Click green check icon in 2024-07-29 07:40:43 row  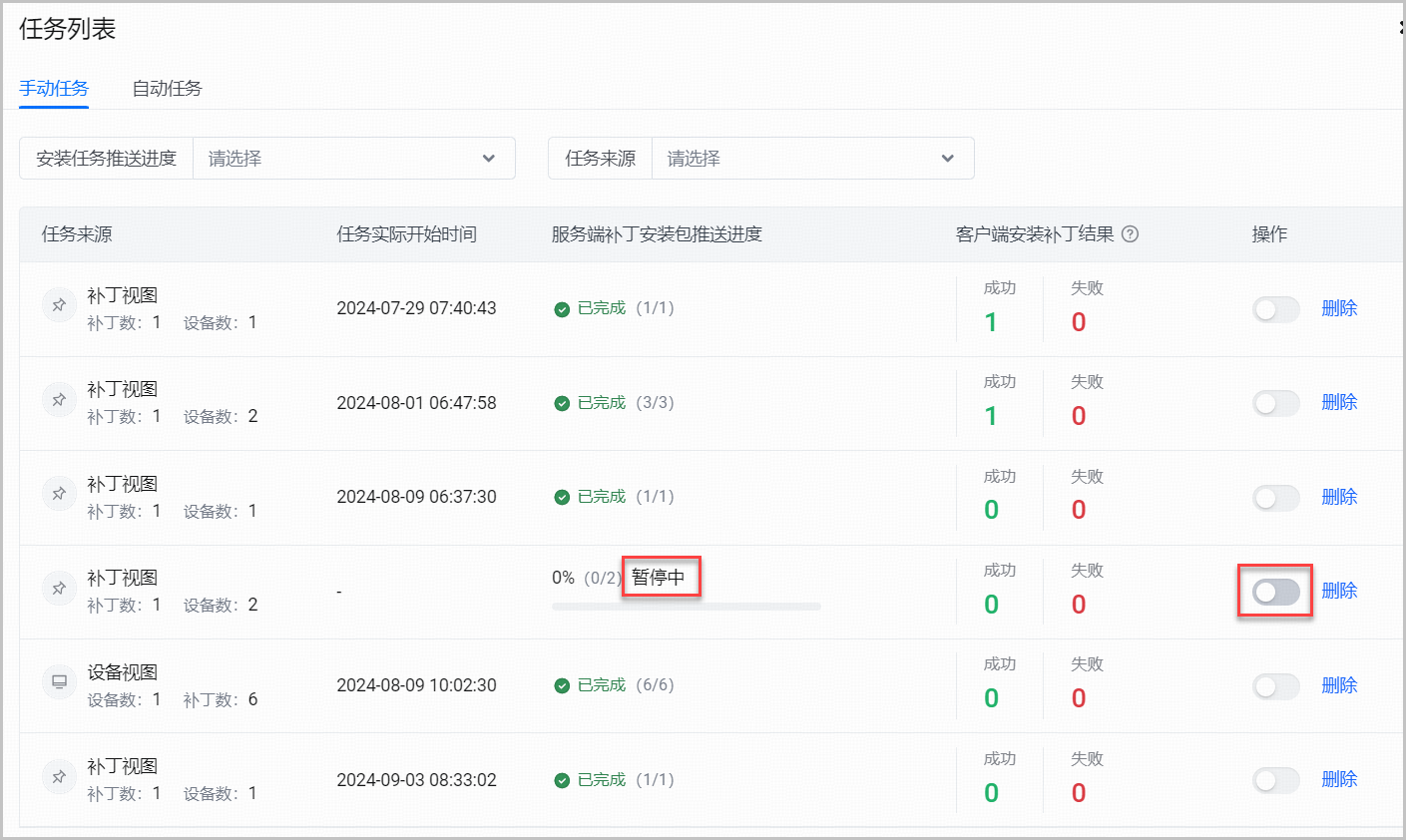[x=562, y=309]
